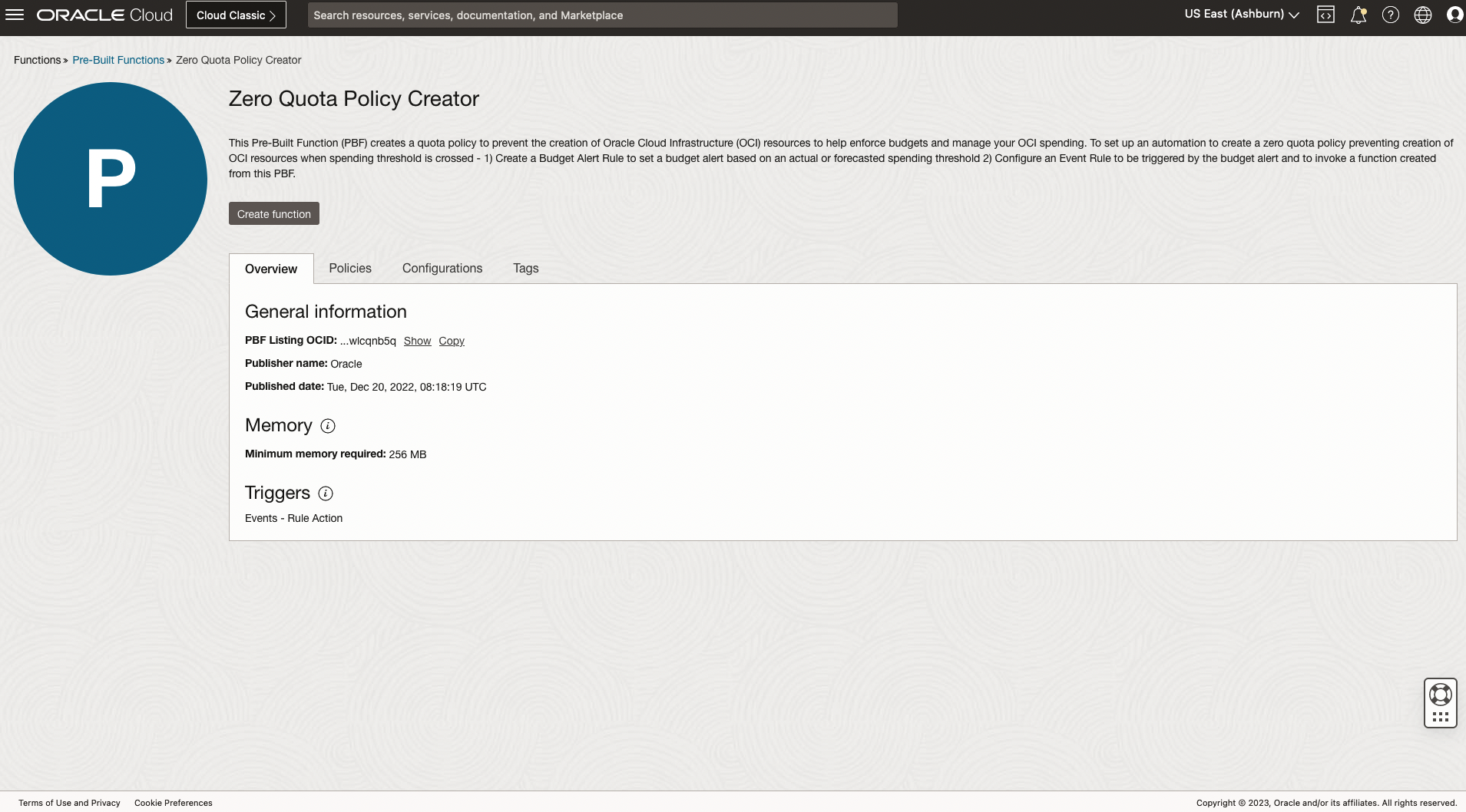Switch to Cloud Classic view

point(236,15)
